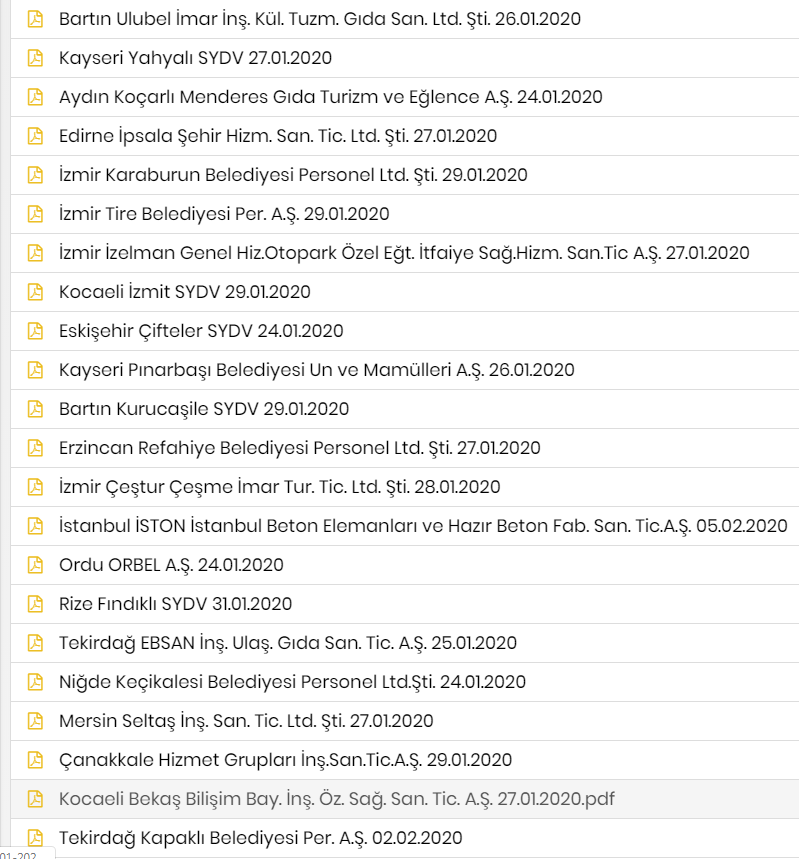799x859 pixels.
Task: Open Tekirdağ EBSAN İnş. Ulaş. Gıda document
Action: click(x=288, y=643)
